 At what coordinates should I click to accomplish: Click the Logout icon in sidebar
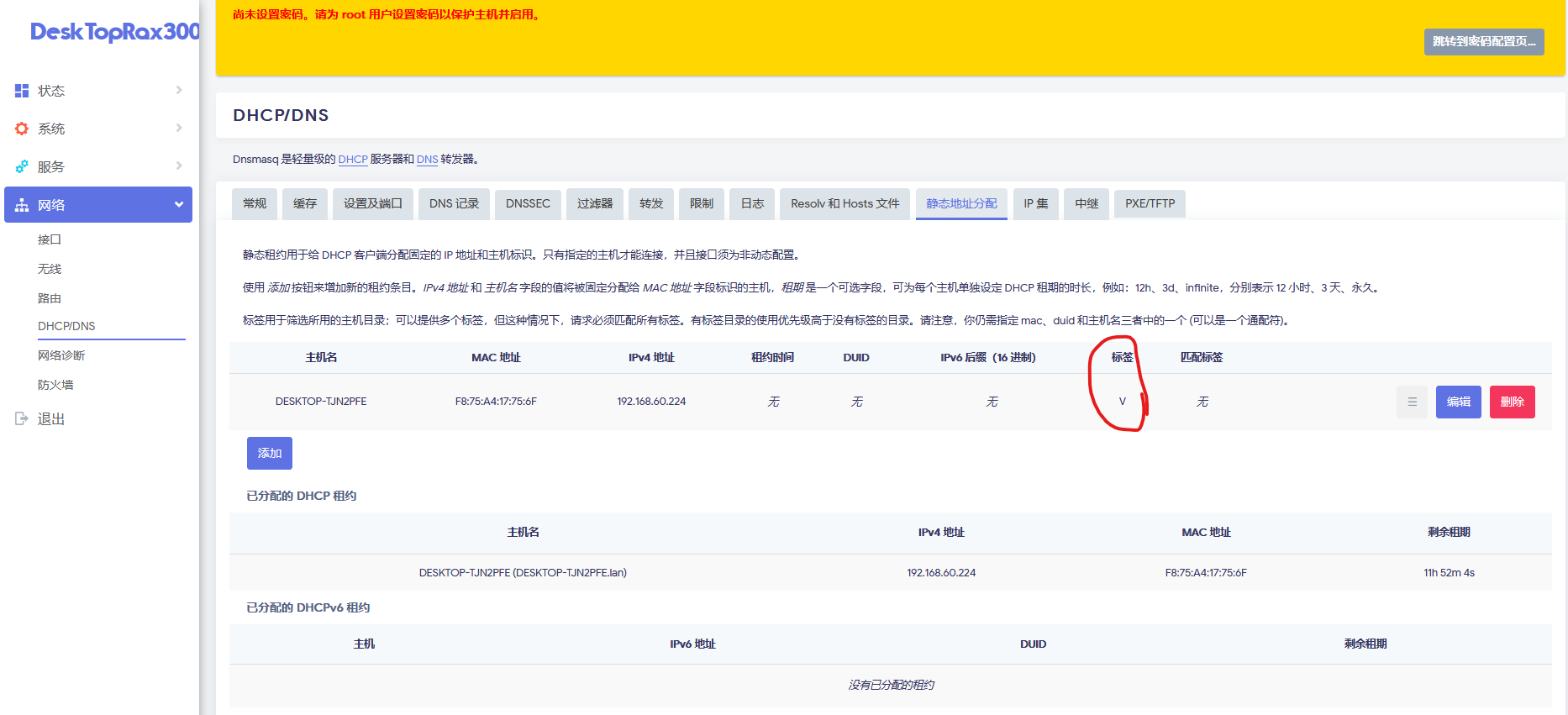(22, 418)
